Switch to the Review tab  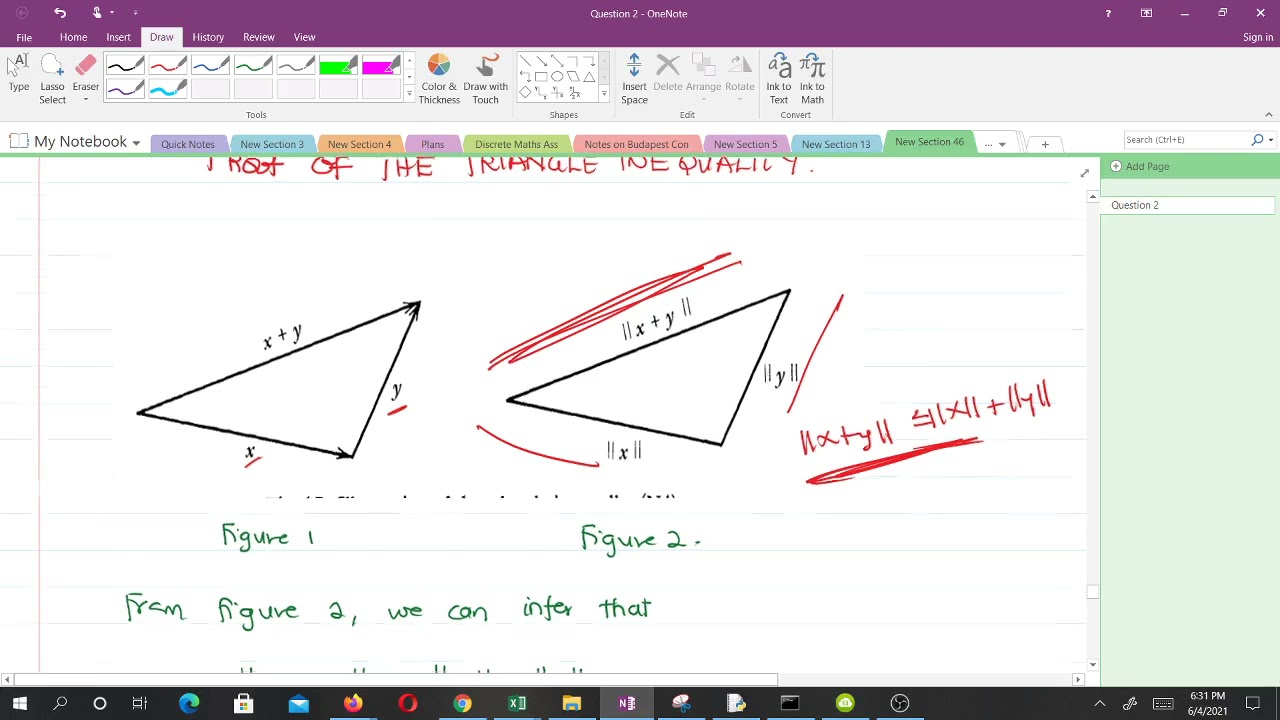point(258,37)
